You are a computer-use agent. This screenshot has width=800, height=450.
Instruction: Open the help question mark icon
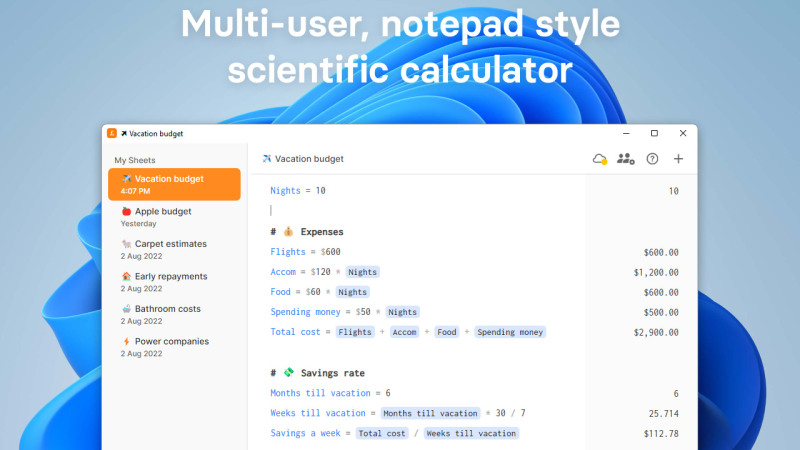652,159
